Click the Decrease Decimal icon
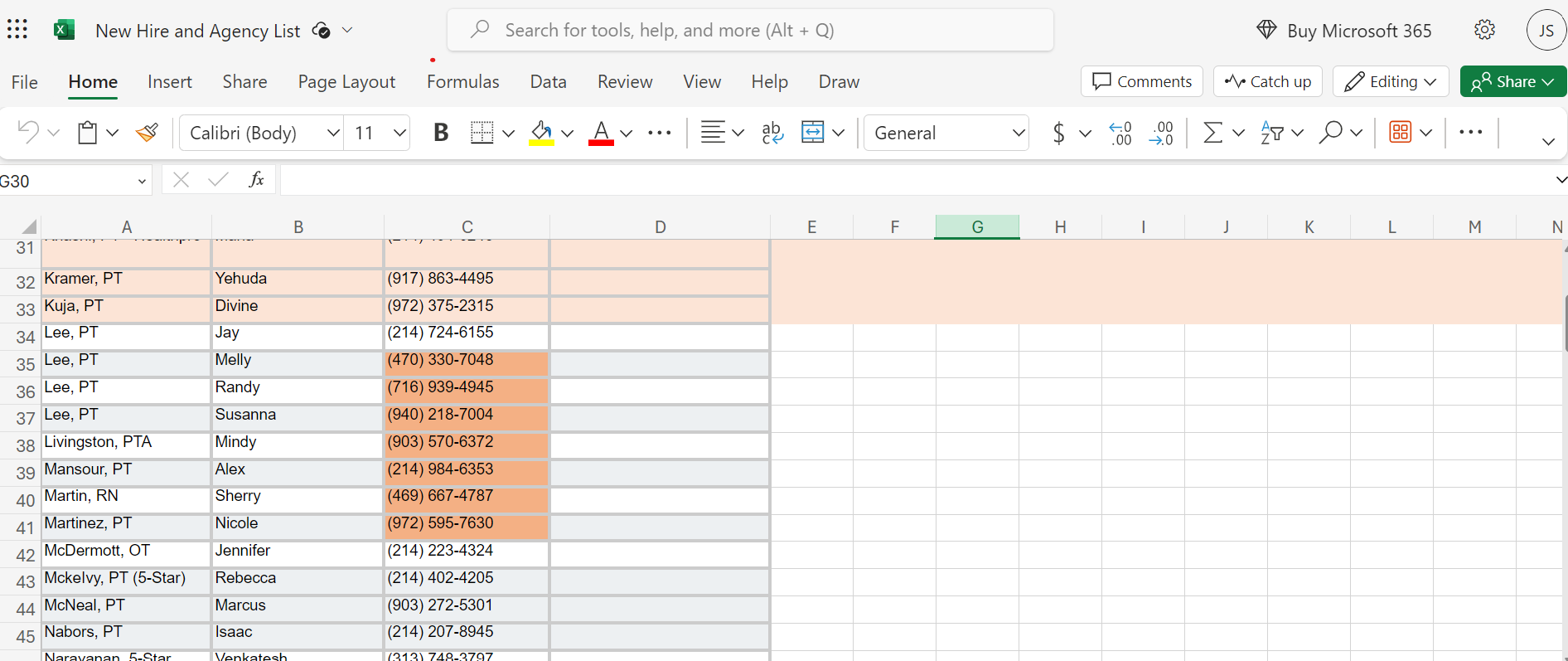This screenshot has width=1568, height=661. coord(1161,133)
